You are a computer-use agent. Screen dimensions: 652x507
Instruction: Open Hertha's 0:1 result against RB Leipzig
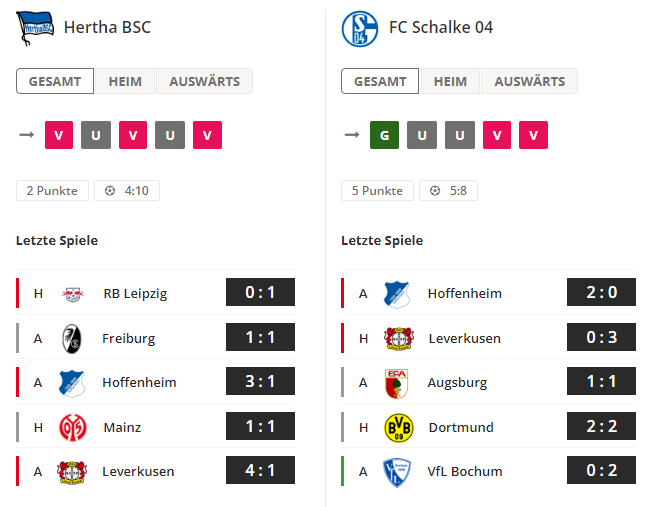coord(260,292)
